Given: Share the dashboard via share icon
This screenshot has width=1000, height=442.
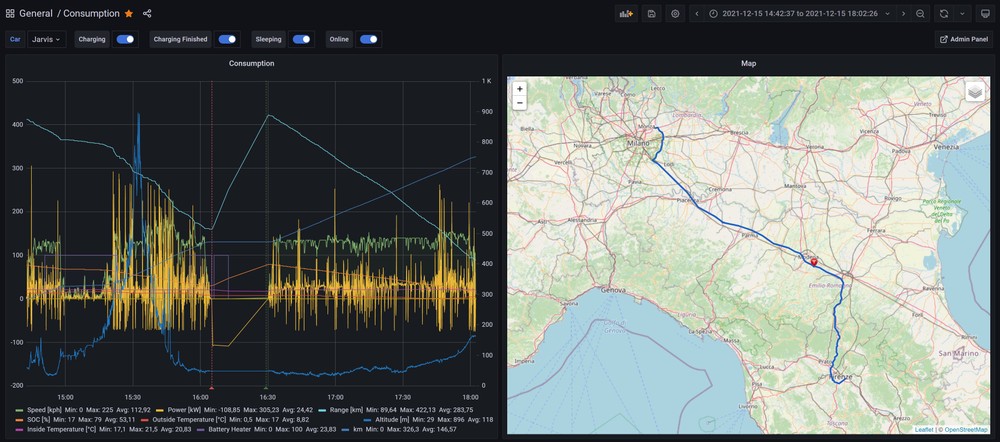Looking at the screenshot, I should tap(147, 14).
